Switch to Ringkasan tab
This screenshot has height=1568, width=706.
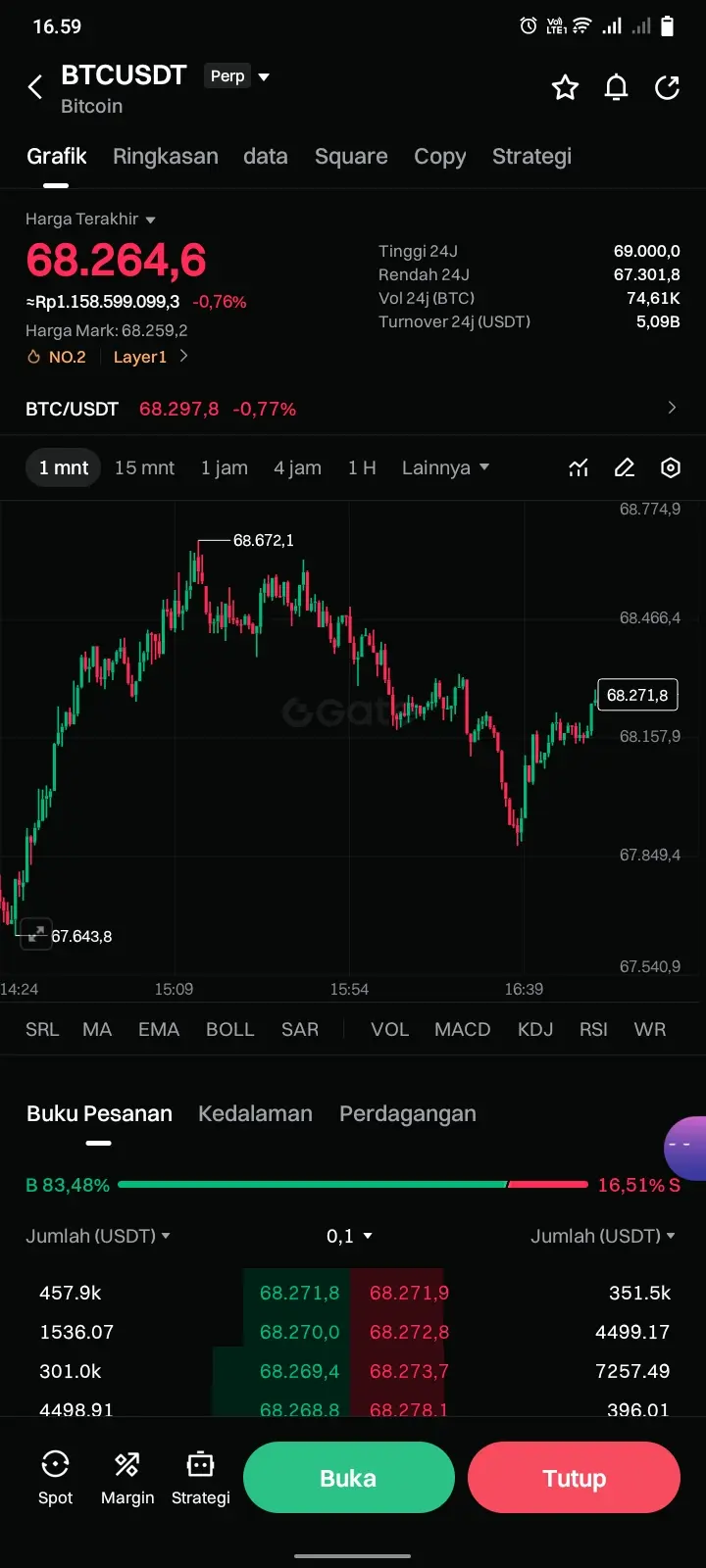[166, 157]
